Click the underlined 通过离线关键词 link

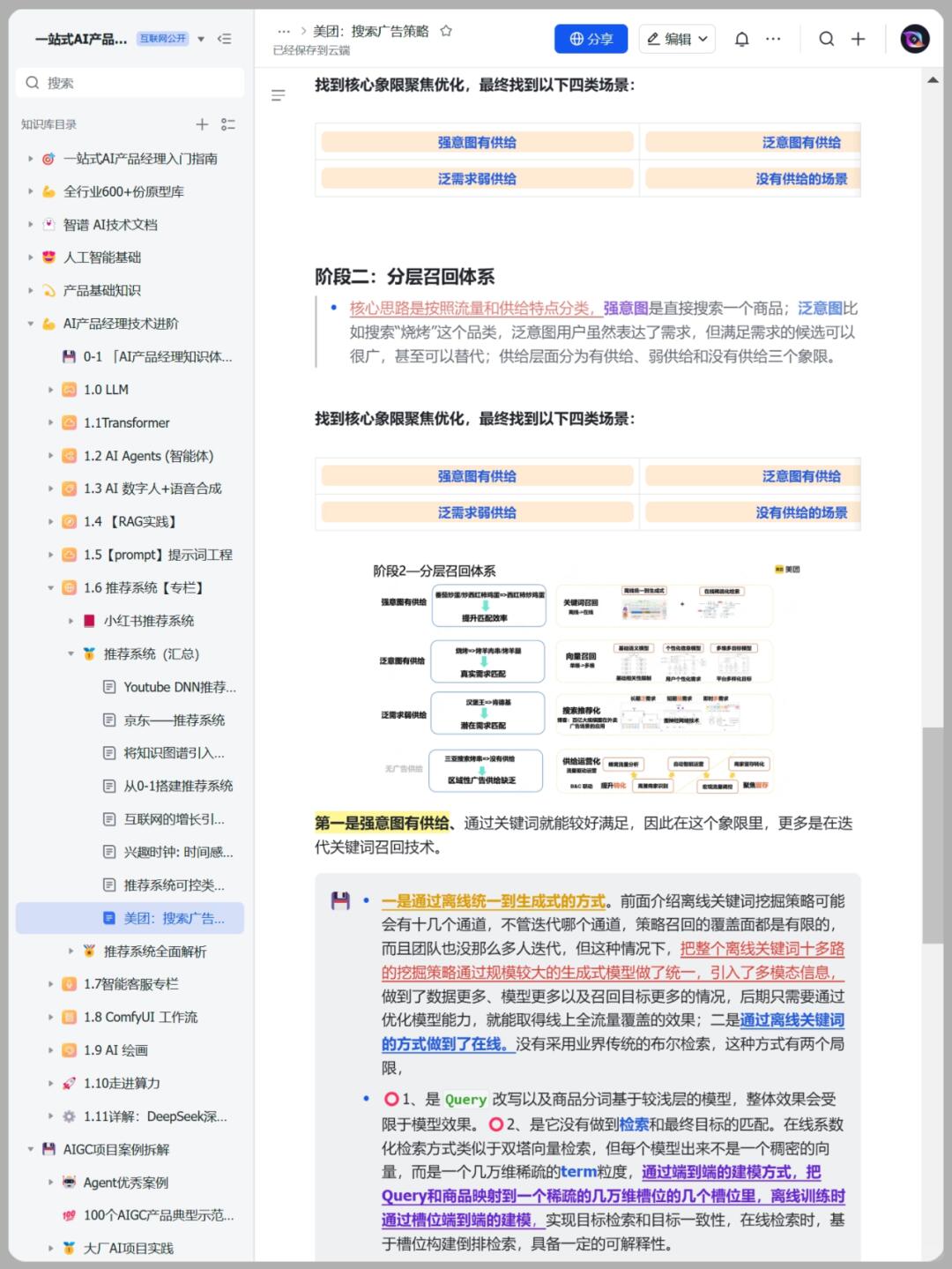[x=792, y=1020]
